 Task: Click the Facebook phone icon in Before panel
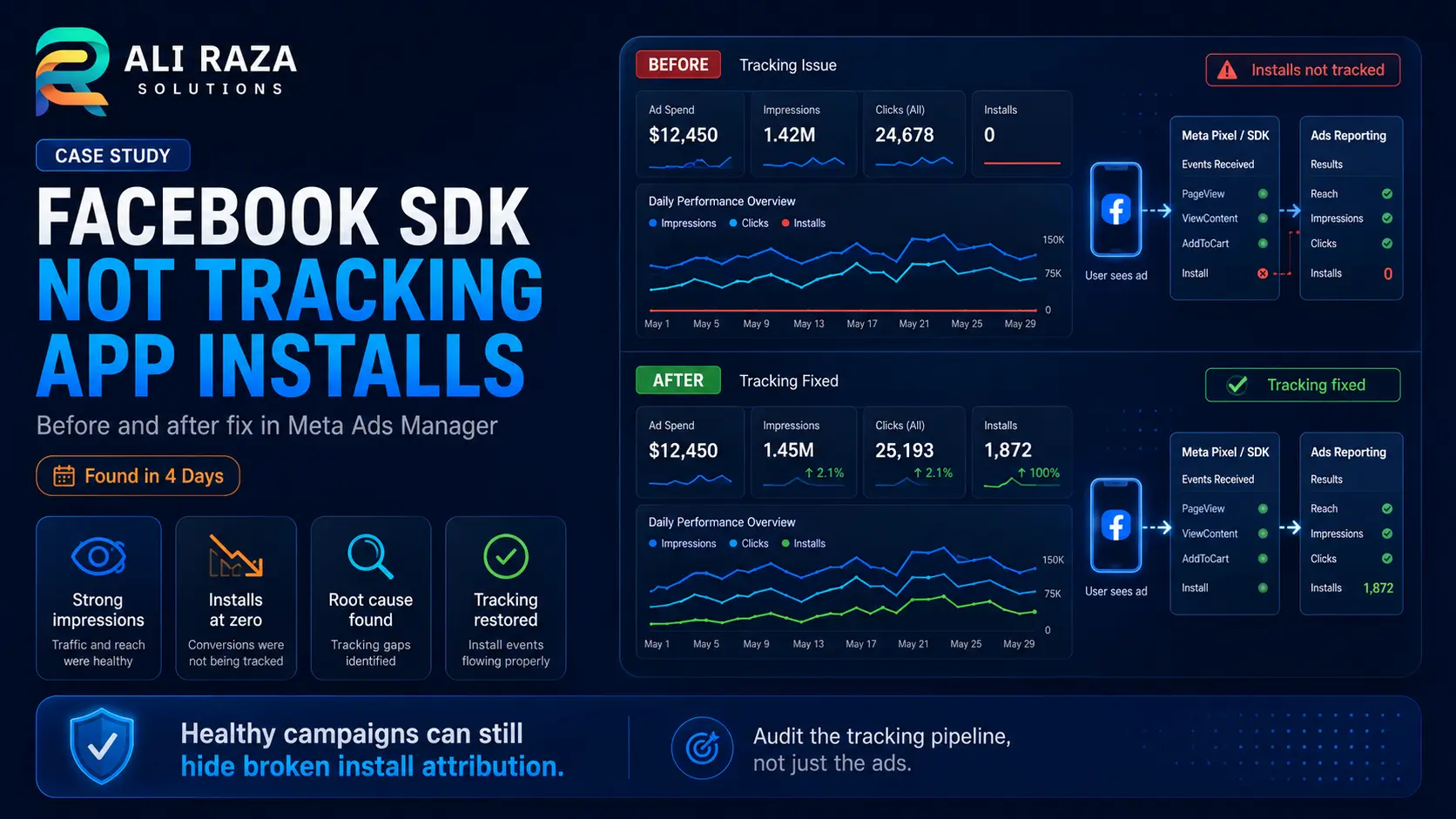[x=1116, y=210]
